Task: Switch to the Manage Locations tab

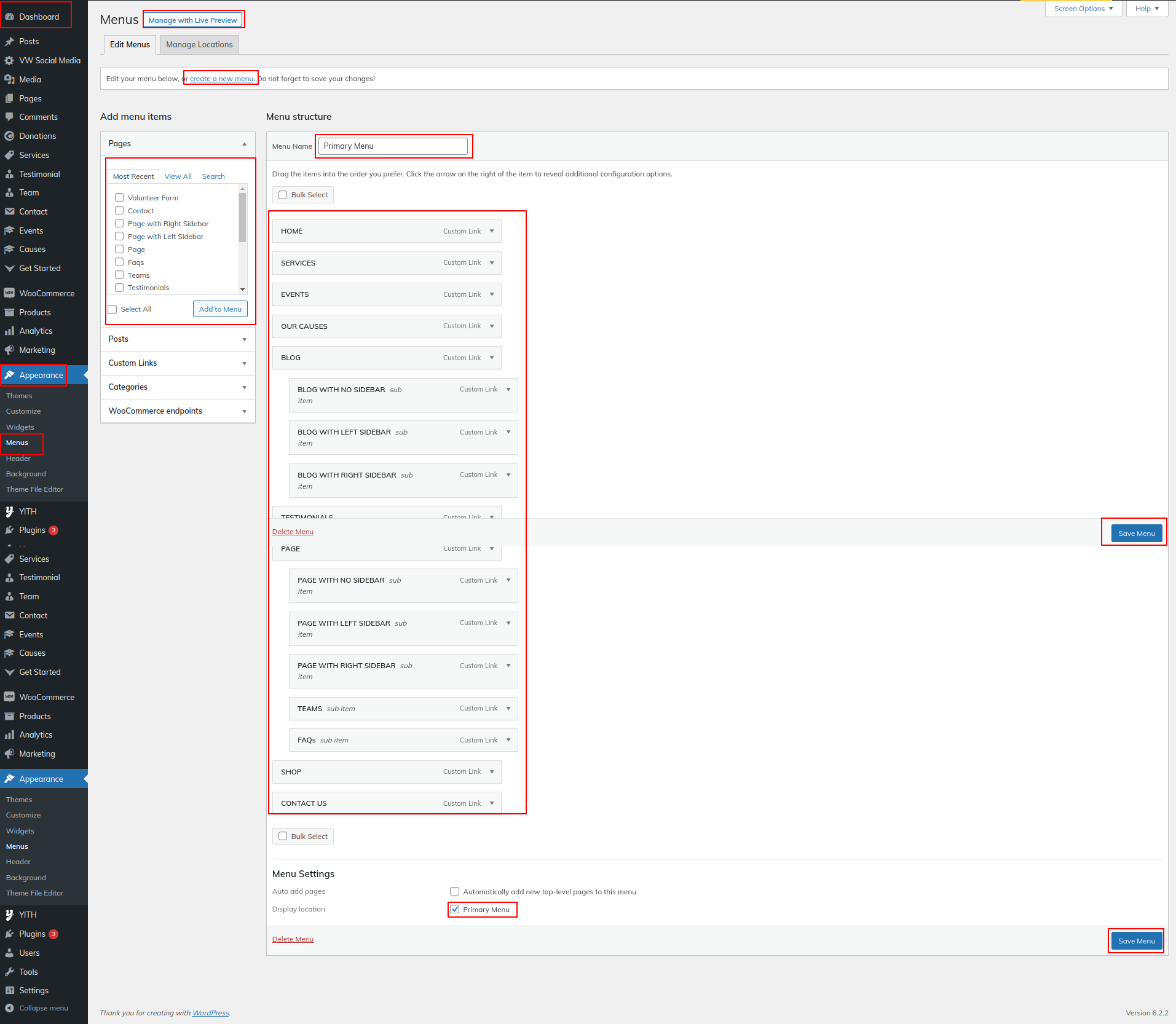Action: 199,45
